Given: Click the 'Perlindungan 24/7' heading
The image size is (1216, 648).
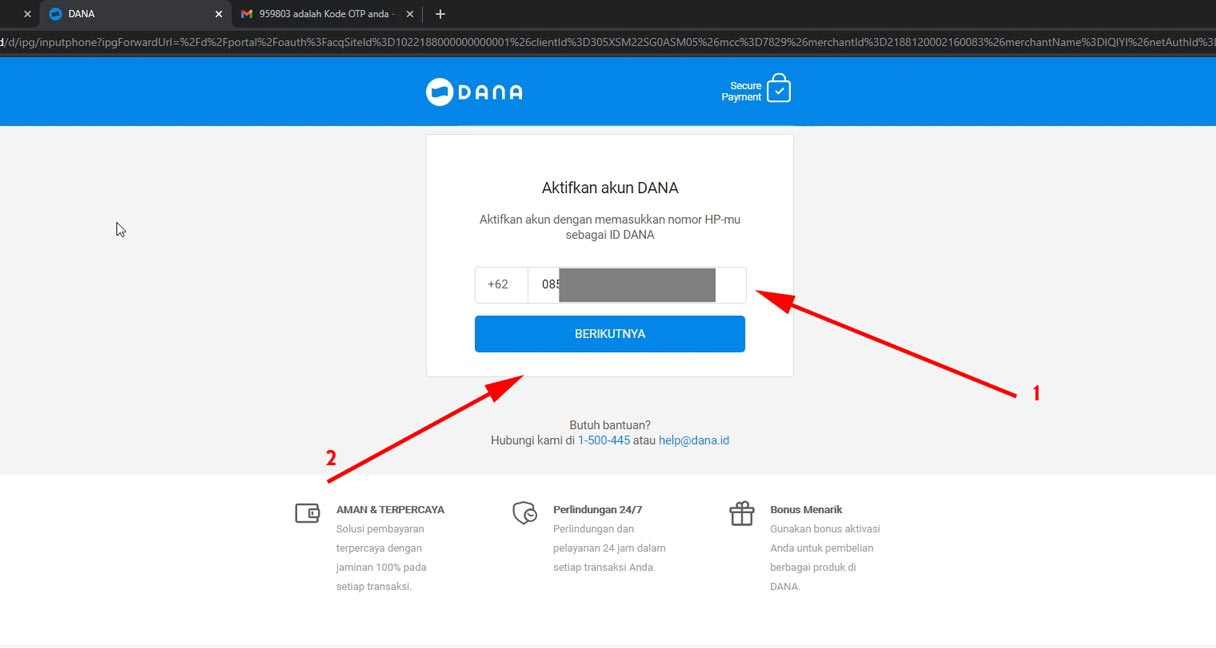Looking at the screenshot, I should click(600, 510).
